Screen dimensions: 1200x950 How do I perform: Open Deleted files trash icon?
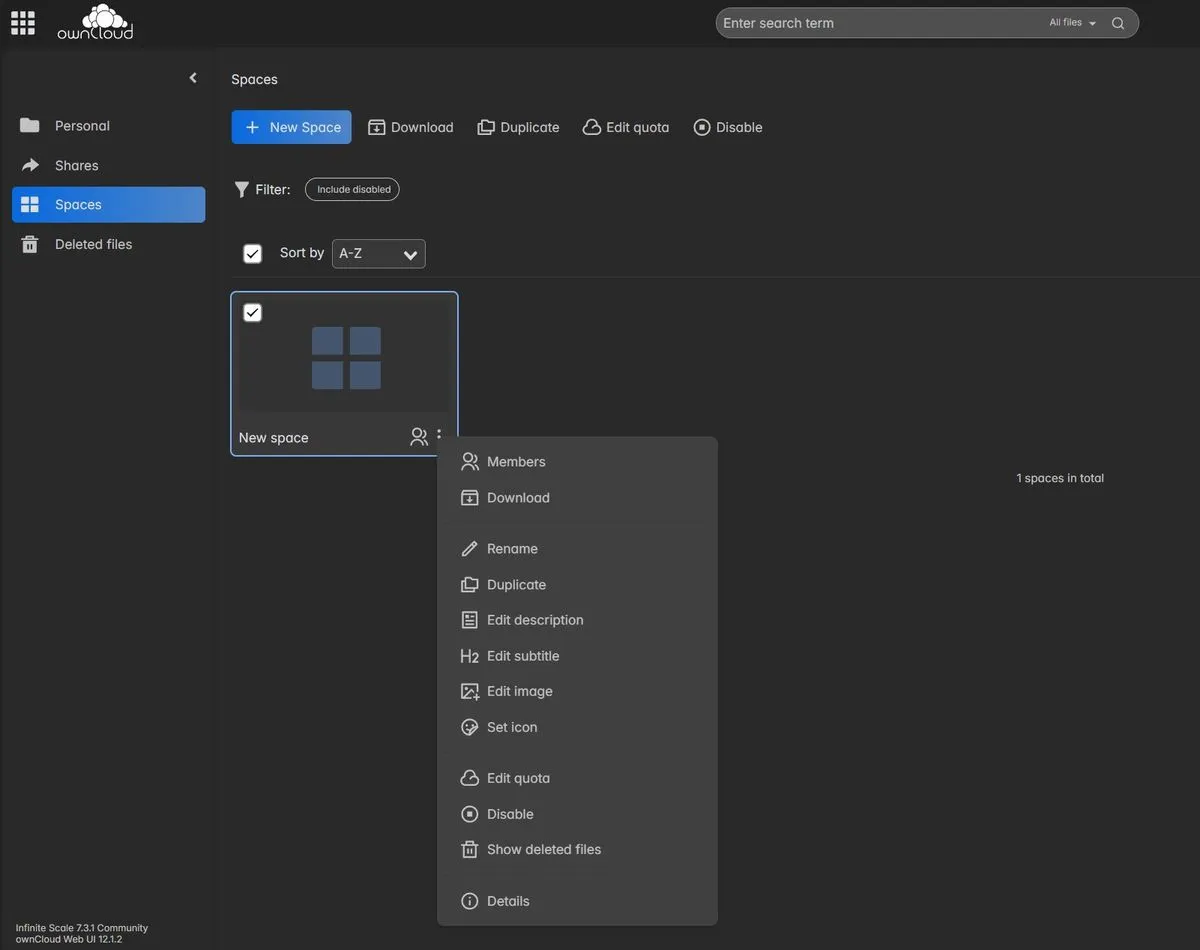(30, 243)
